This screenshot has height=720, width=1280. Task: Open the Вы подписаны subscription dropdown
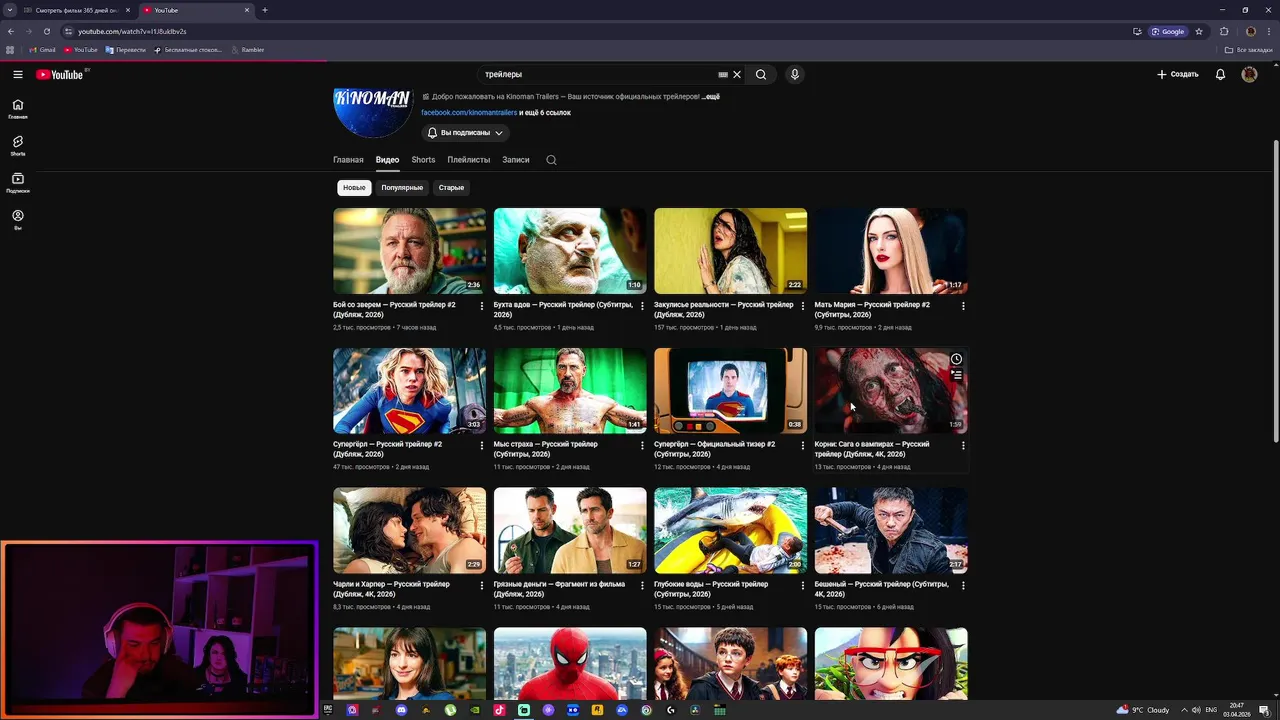point(465,133)
